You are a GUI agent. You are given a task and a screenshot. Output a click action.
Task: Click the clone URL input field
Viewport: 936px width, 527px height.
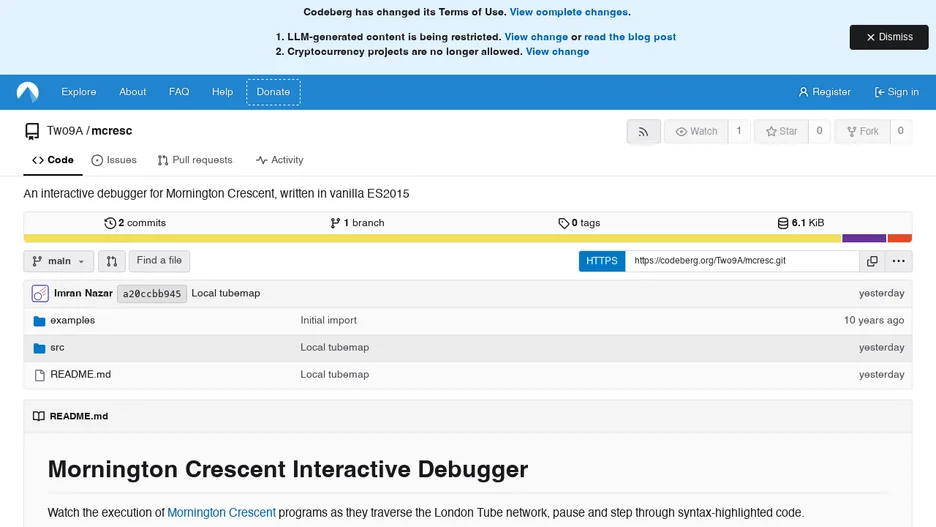[742, 261]
